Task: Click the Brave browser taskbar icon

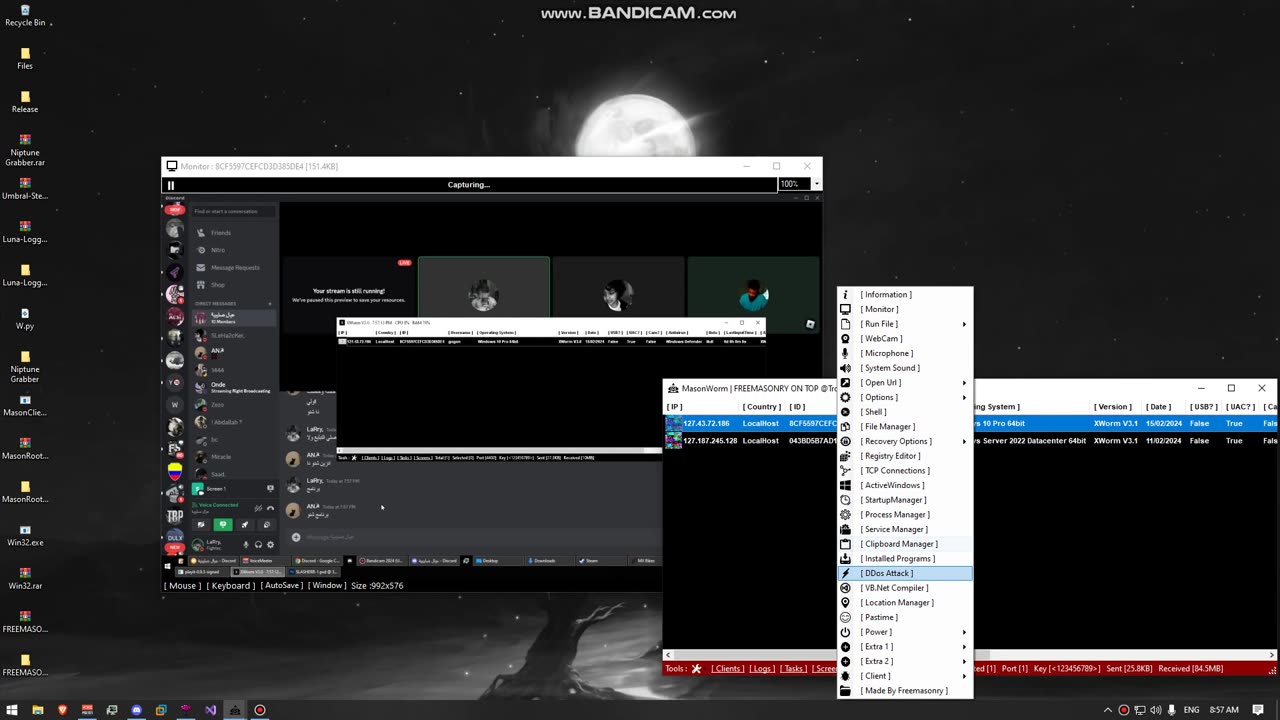Action: click(x=62, y=710)
